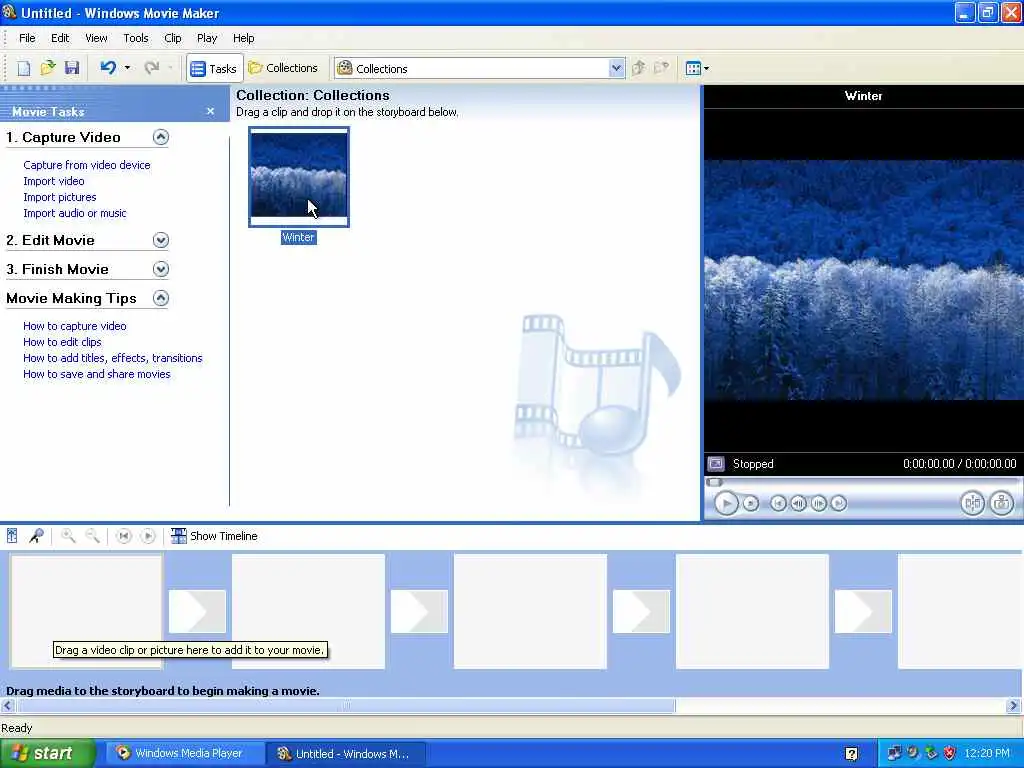Click the Save Project disk icon

click(x=72, y=68)
